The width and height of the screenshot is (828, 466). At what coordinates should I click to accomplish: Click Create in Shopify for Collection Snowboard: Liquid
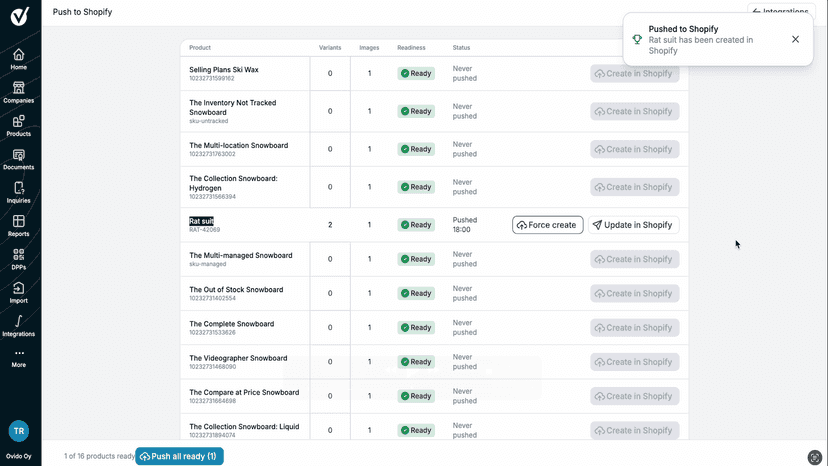tap(635, 431)
